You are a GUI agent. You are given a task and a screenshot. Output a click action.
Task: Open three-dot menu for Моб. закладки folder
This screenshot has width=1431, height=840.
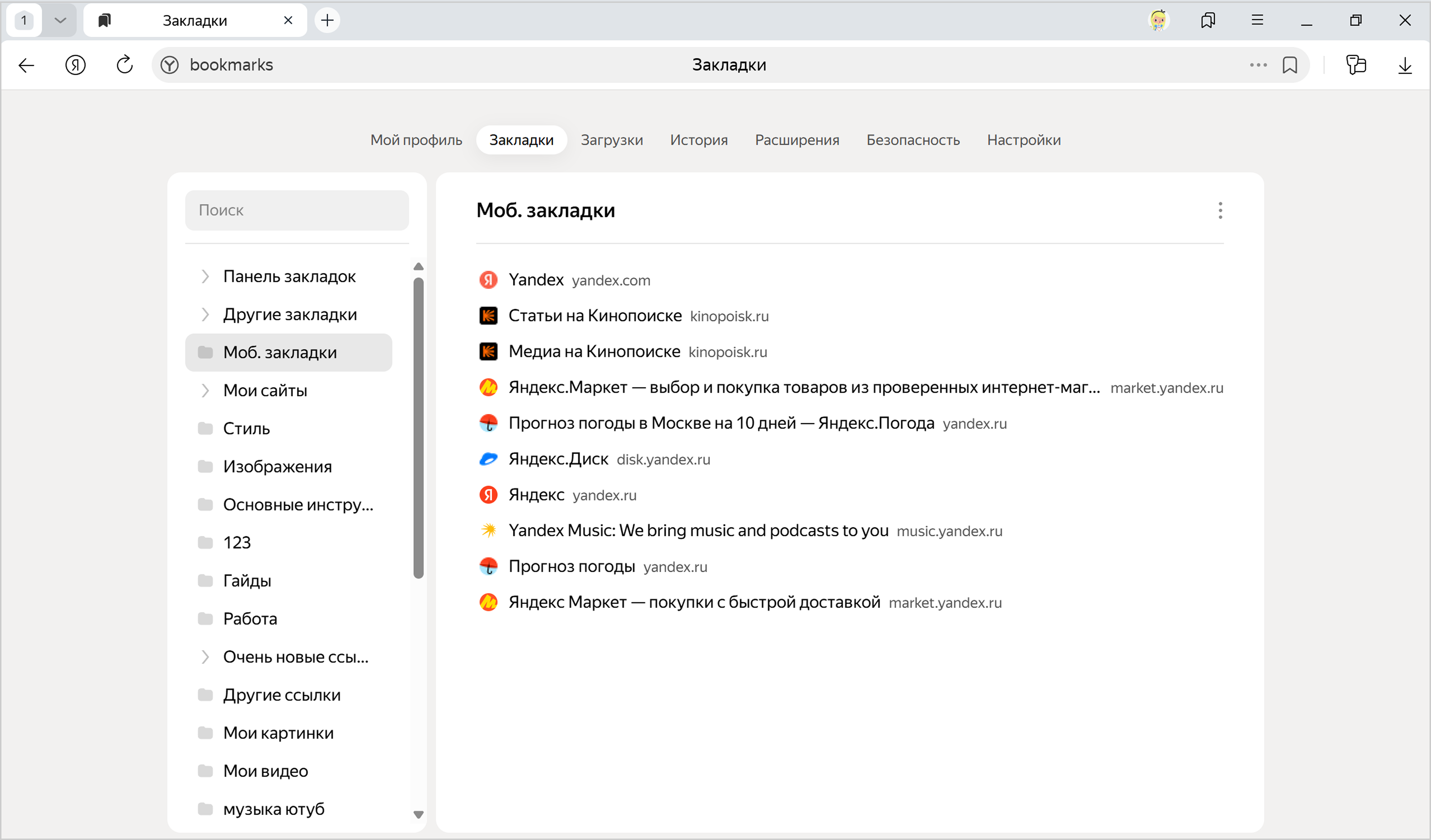tap(1220, 211)
